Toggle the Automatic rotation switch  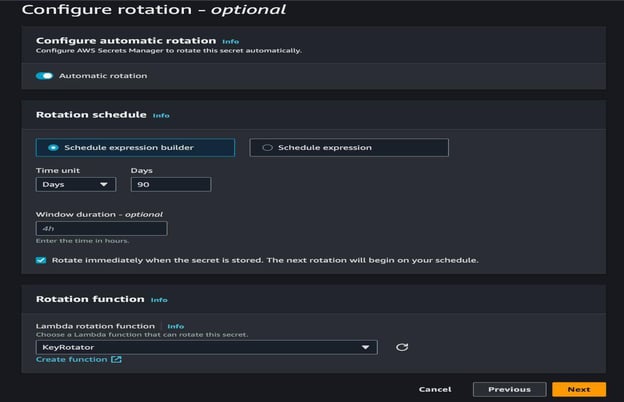coord(45,76)
